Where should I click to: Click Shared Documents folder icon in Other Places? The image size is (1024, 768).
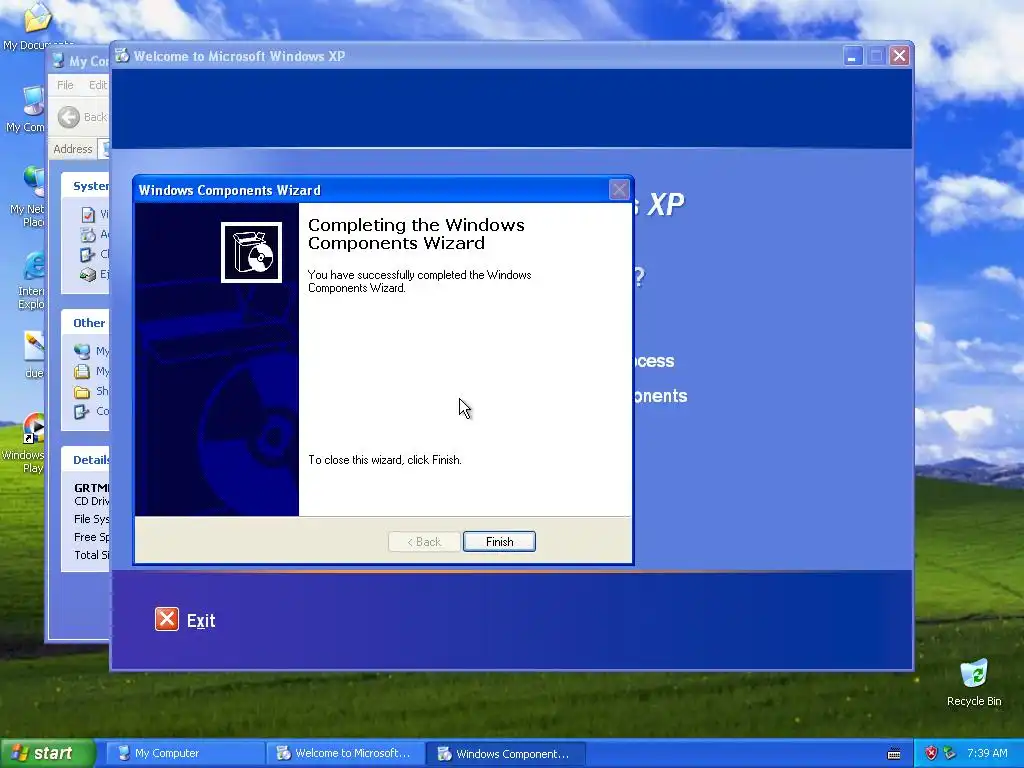82,391
